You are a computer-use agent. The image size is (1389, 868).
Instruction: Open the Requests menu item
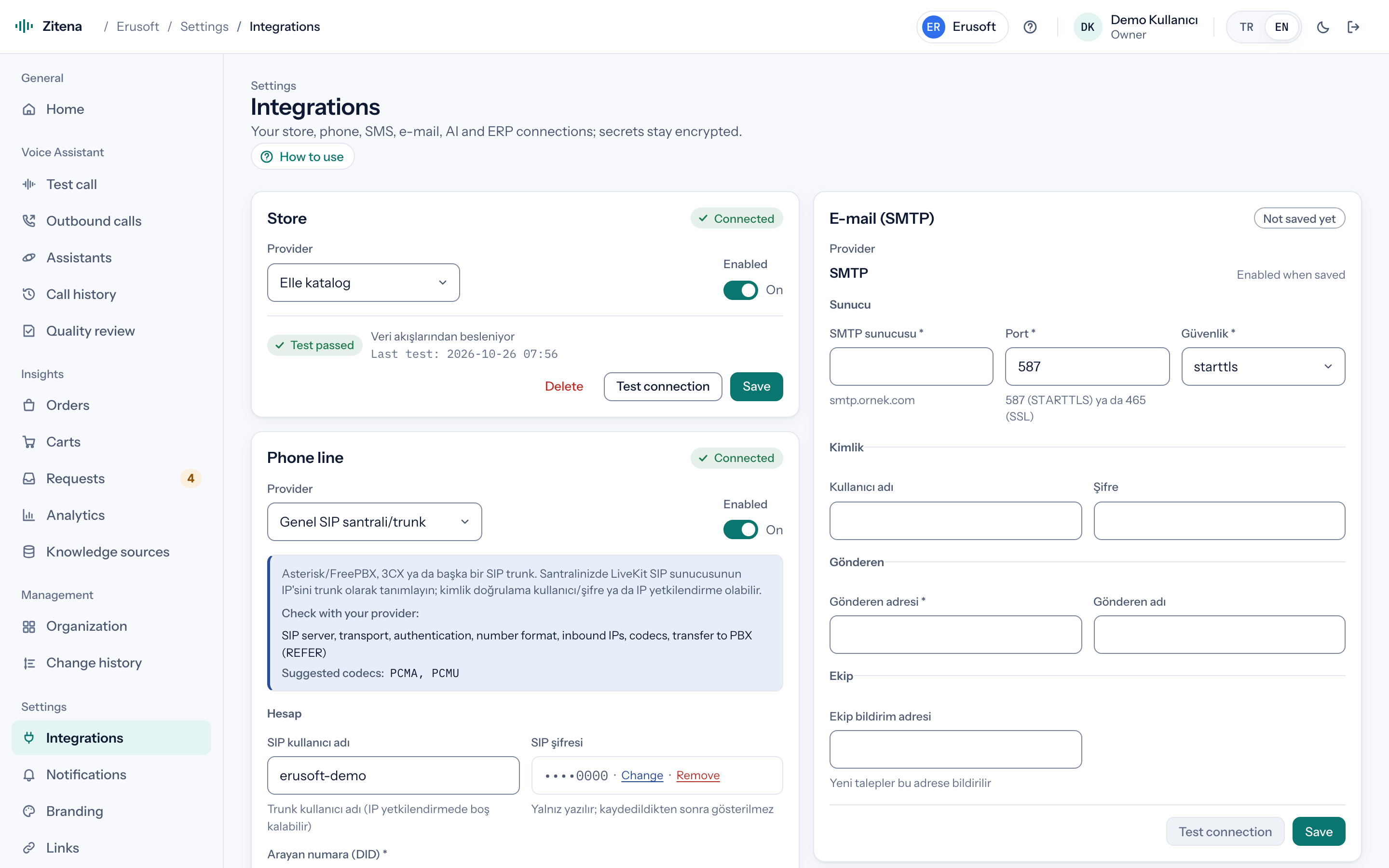[x=111, y=479]
